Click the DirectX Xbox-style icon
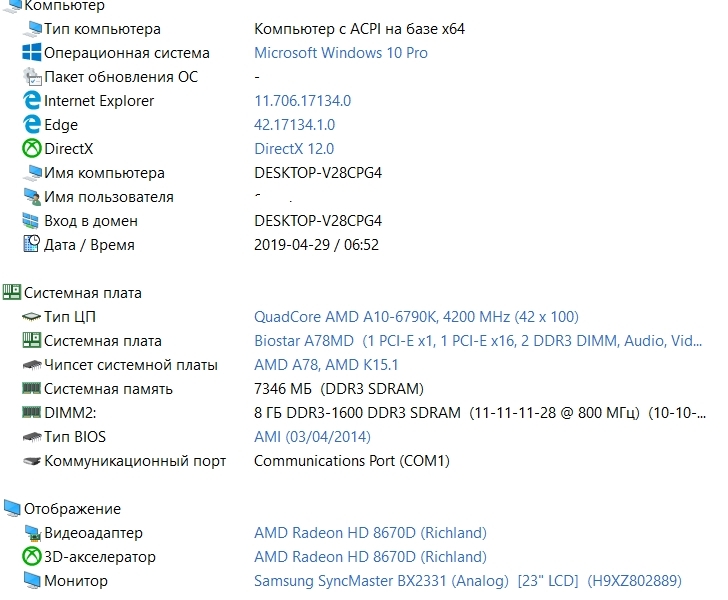 click(x=32, y=149)
